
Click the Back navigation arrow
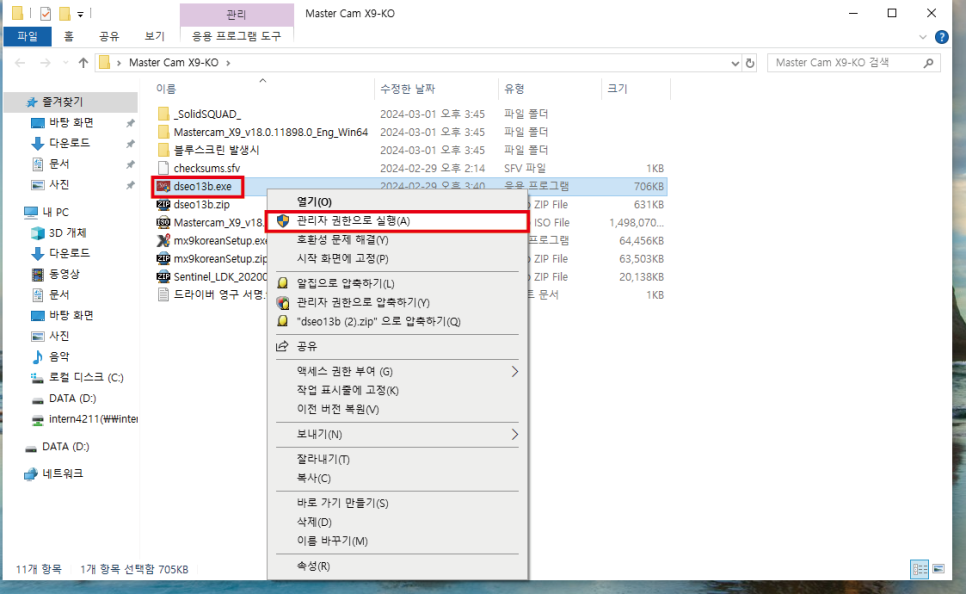point(20,63)
